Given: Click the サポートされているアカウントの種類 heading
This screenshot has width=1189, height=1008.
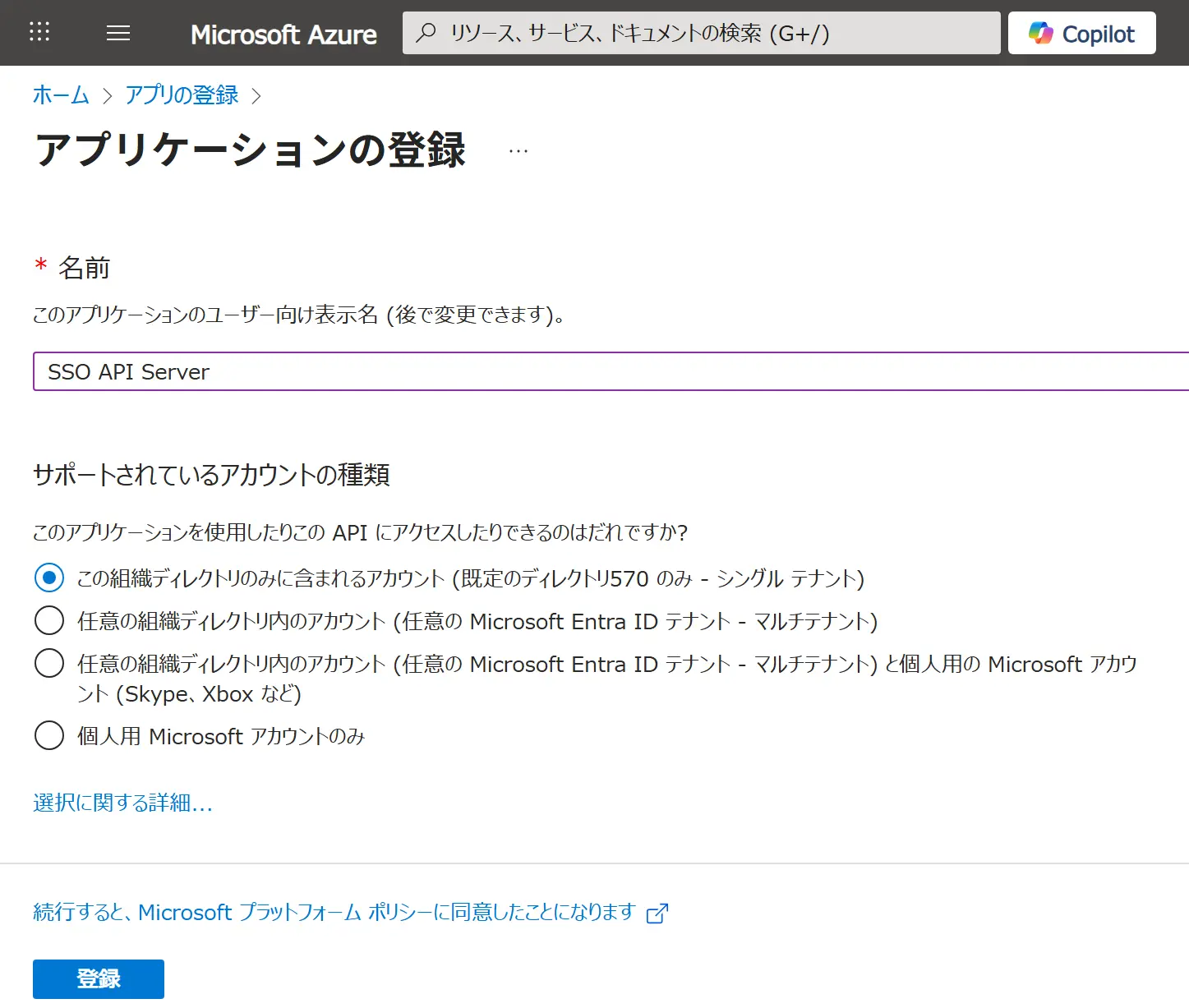Looking at the screenshot, I should pyautogui.click(x=211, y=475).
